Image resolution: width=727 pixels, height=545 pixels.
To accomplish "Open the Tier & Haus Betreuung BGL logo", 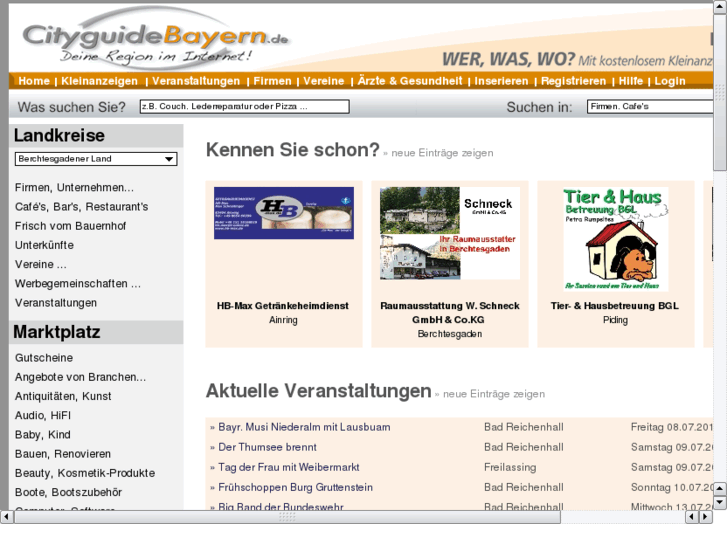I will [616, 239].
